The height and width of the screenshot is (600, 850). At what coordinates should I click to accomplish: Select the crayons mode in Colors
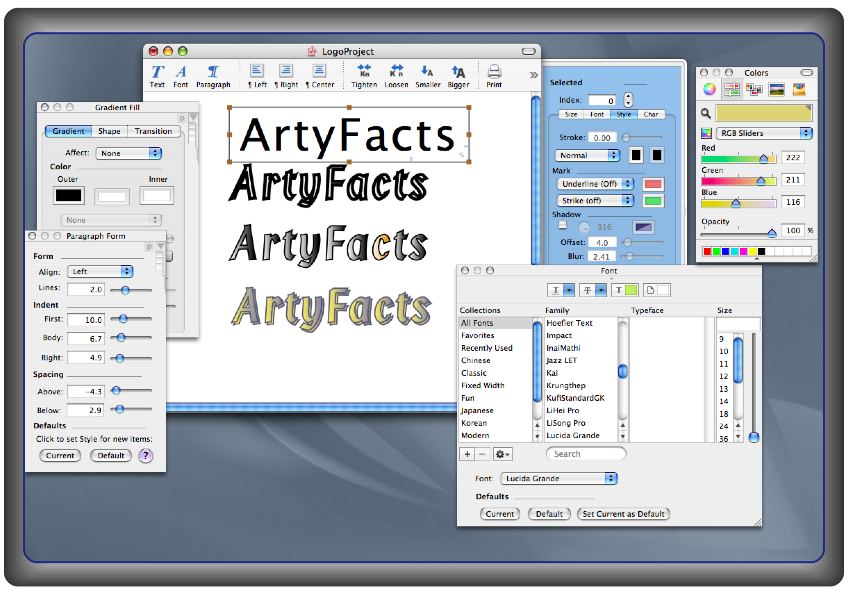click(799, 89)
